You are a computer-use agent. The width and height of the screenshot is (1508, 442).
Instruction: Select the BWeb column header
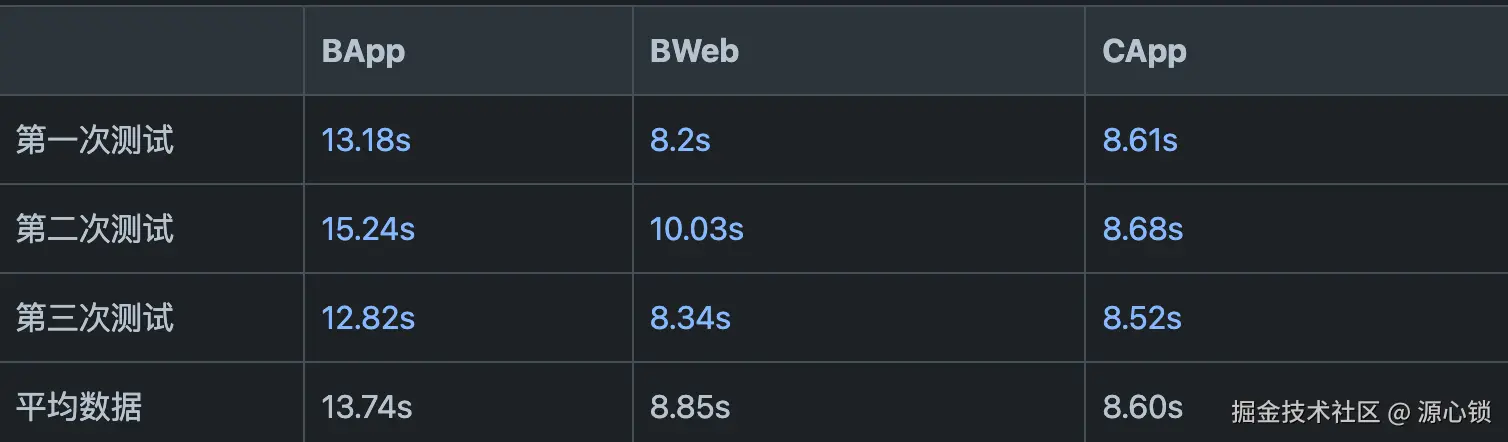pos(694,52)
